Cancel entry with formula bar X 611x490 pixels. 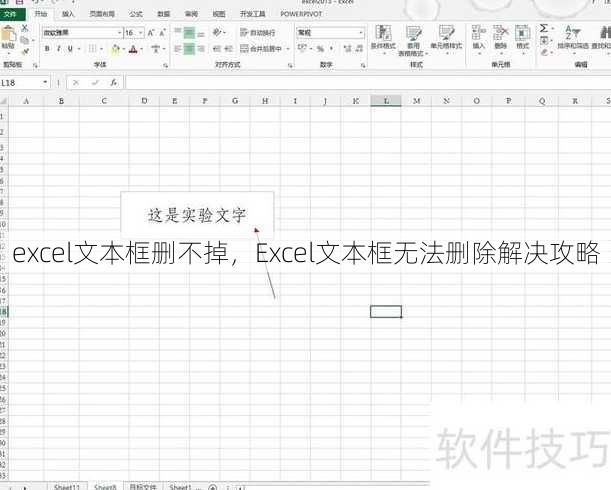coord(76,83)
